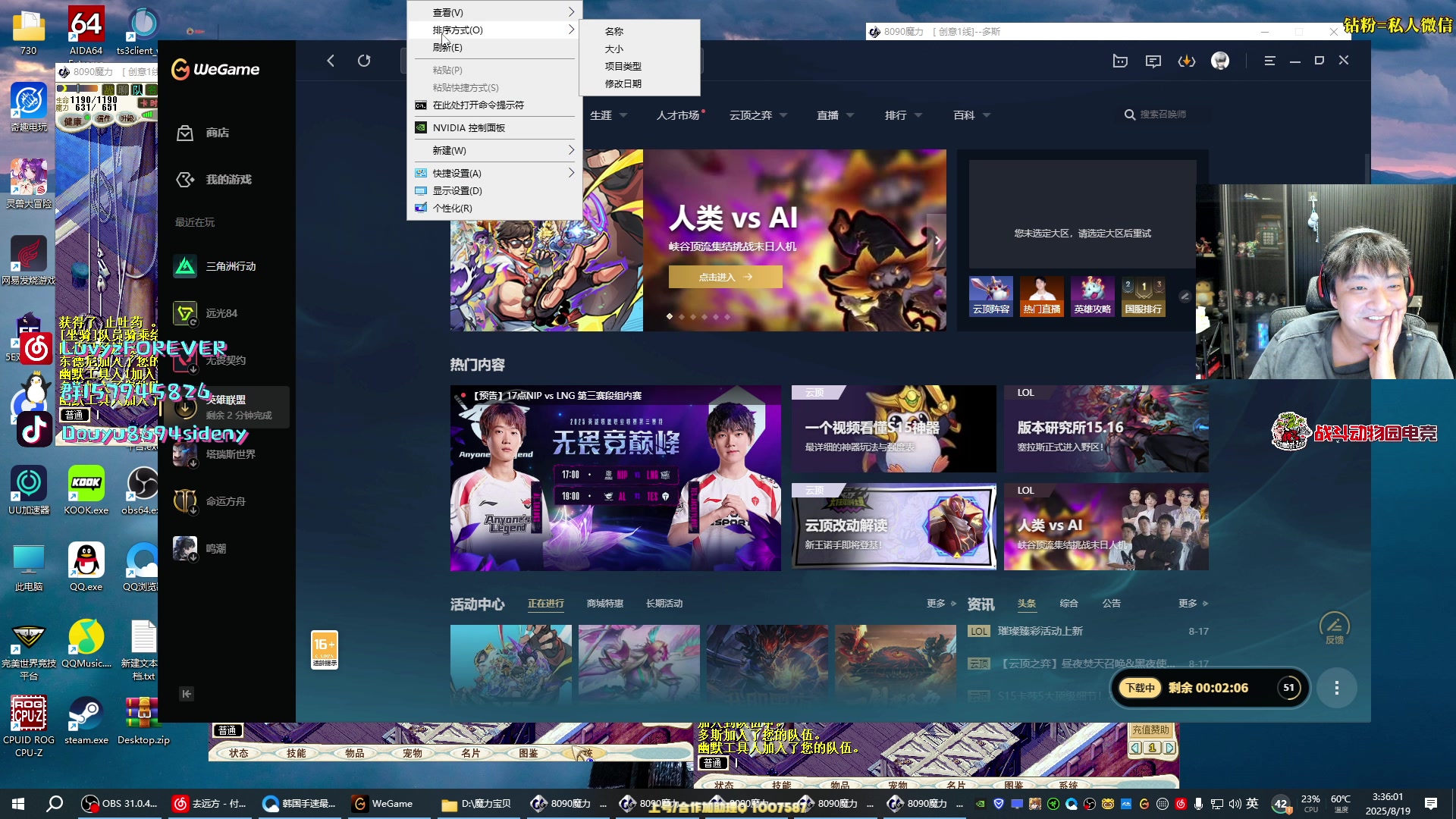Select 三角洲行动 in the recent games list
The width and height of the screenshot is (1456, 819).
click(226, 266)
